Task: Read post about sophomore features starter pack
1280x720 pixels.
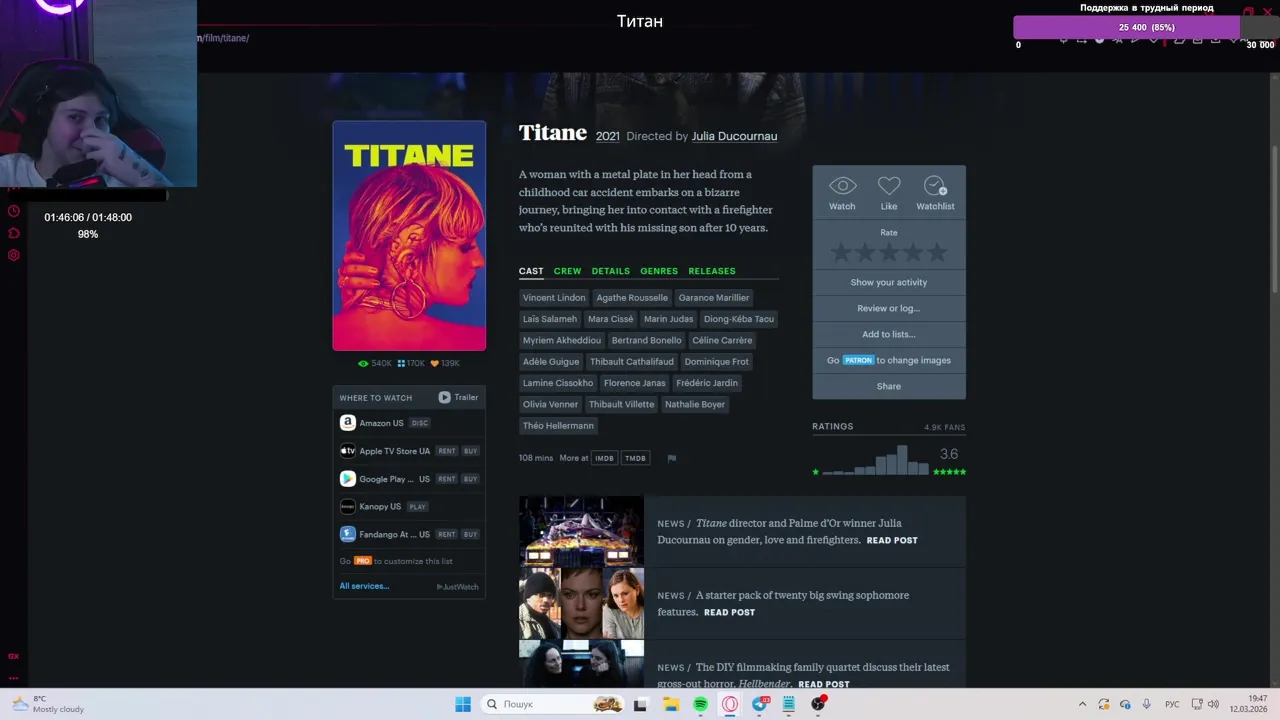Action: pos(729,612)
